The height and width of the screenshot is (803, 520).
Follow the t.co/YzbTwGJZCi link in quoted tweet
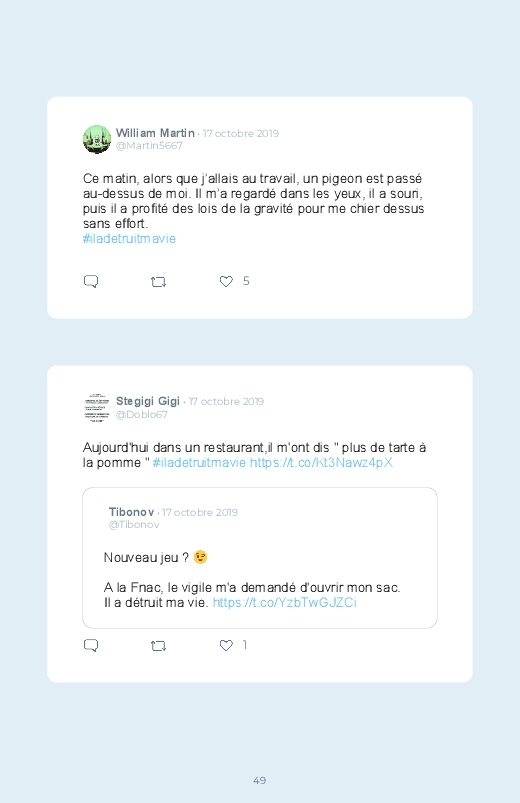click(284, 602)
